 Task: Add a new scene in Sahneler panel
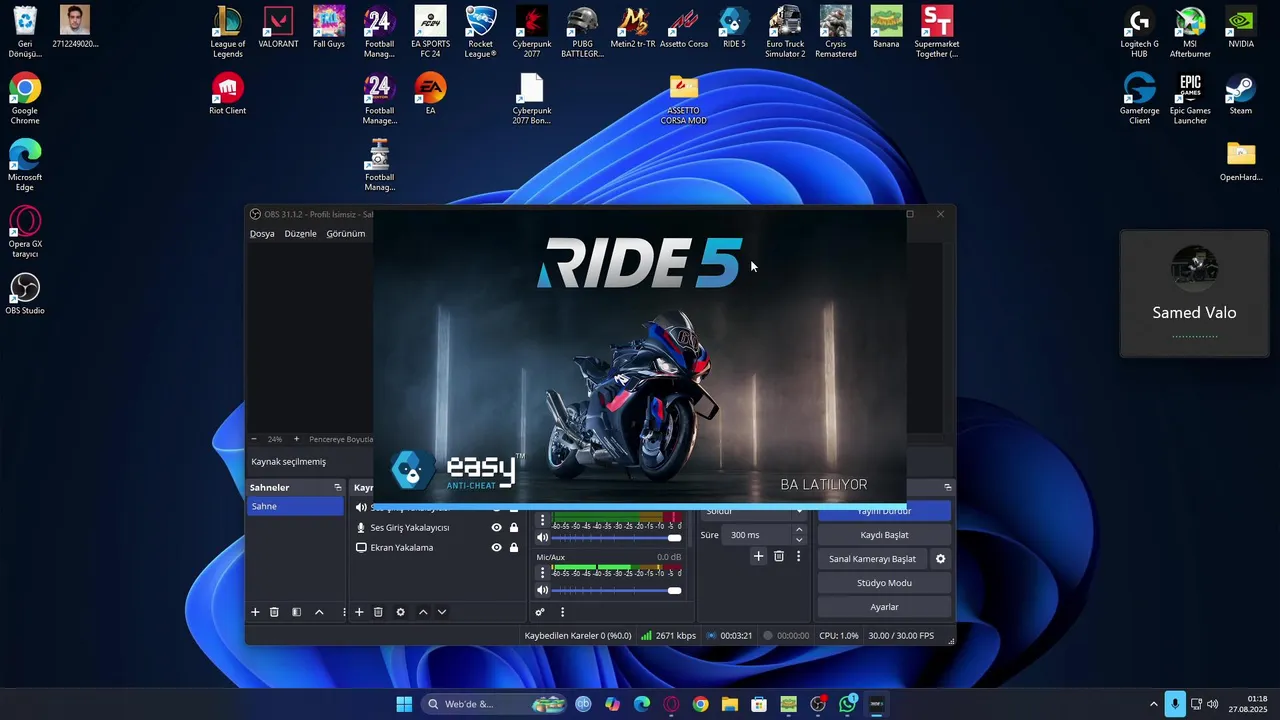255,612
